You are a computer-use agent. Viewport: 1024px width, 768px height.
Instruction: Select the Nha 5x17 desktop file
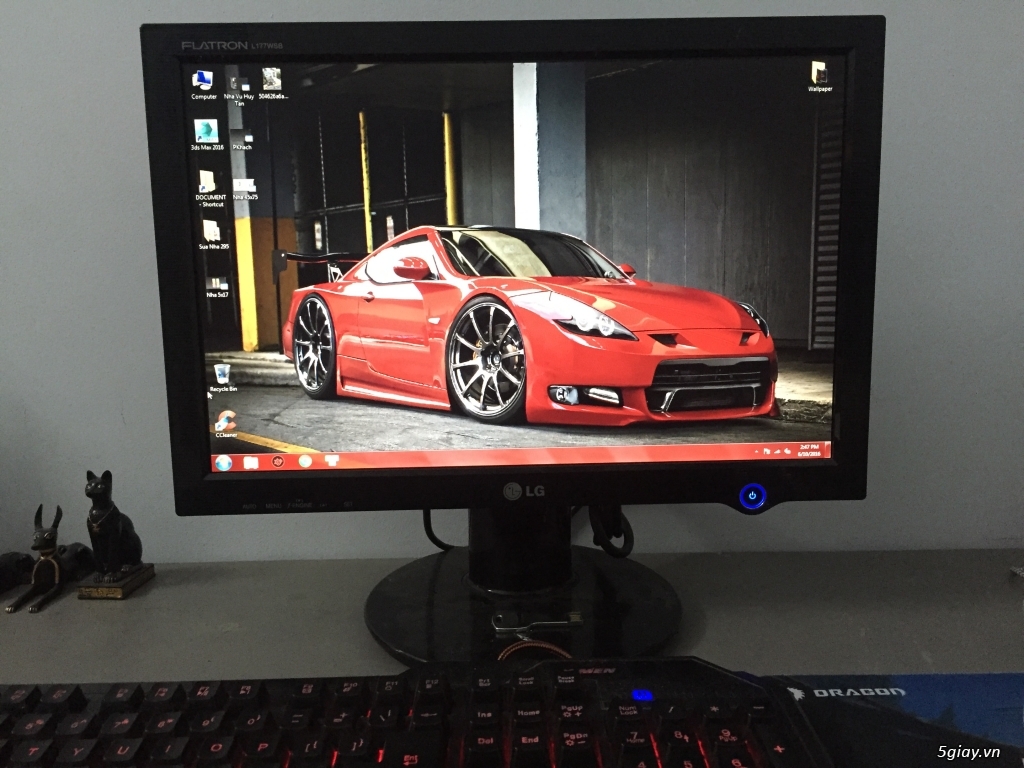click(217, 284)
